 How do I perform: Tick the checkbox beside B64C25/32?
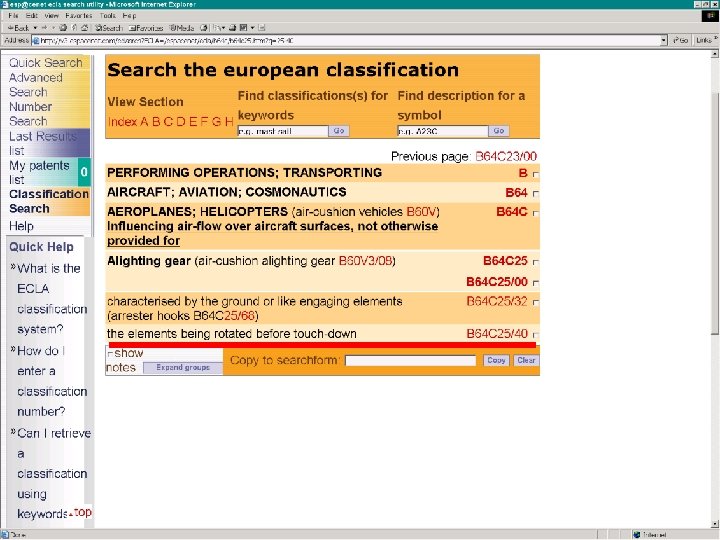535,303
